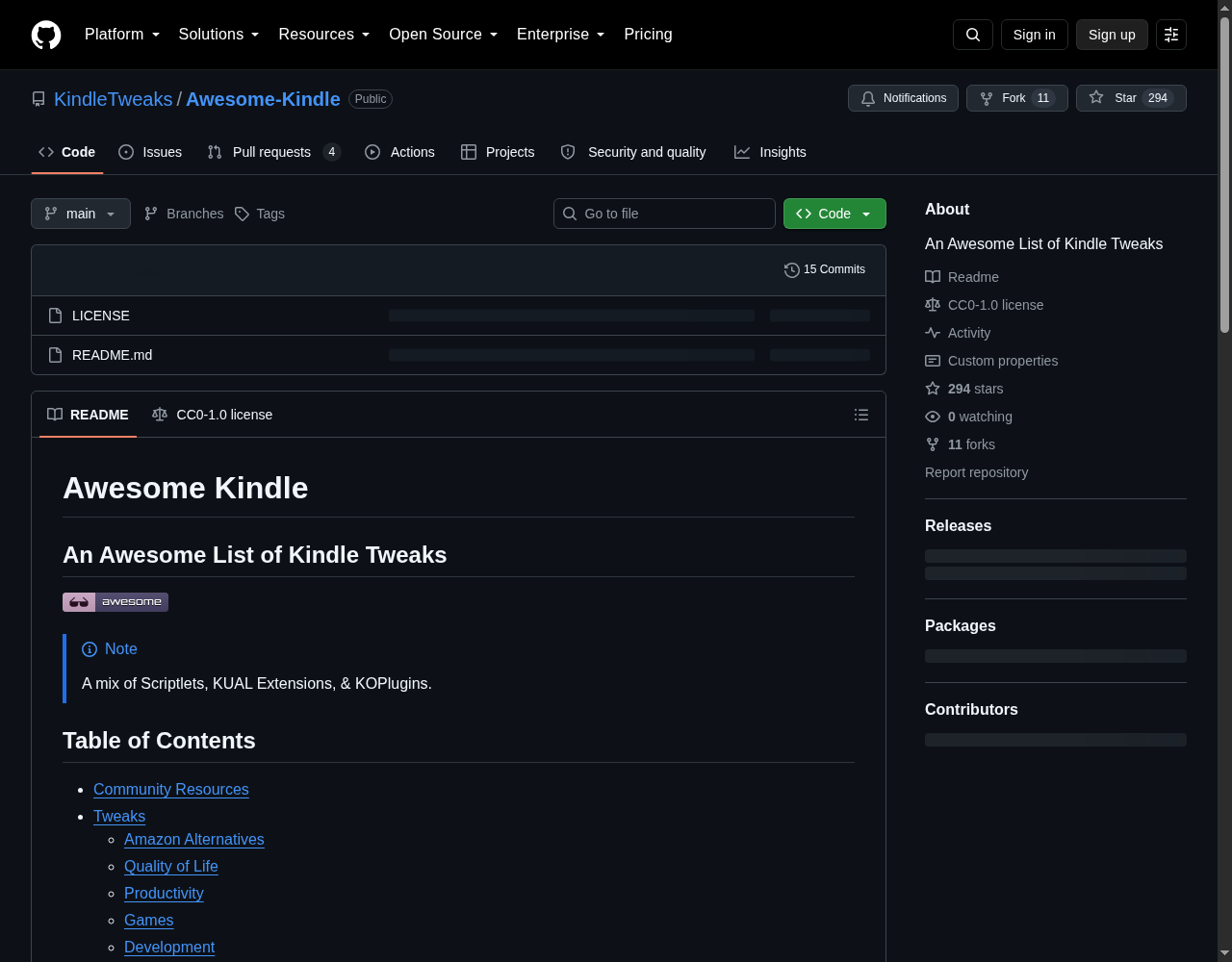Open the search magnifier button
The height and width of the screenshot is (962, 1232).
coord(972,35)
